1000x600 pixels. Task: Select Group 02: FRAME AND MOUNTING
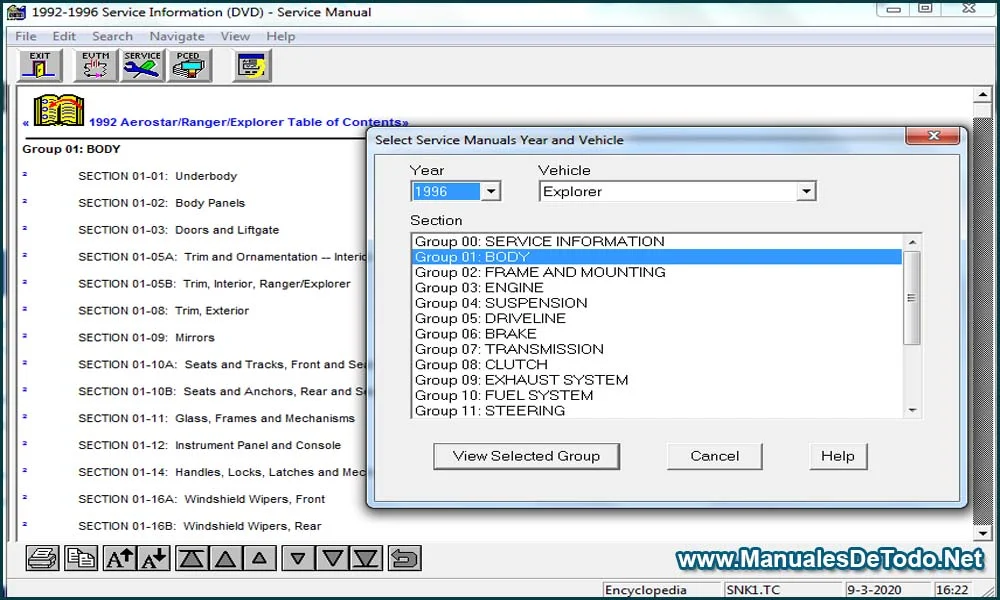[657, 272]
